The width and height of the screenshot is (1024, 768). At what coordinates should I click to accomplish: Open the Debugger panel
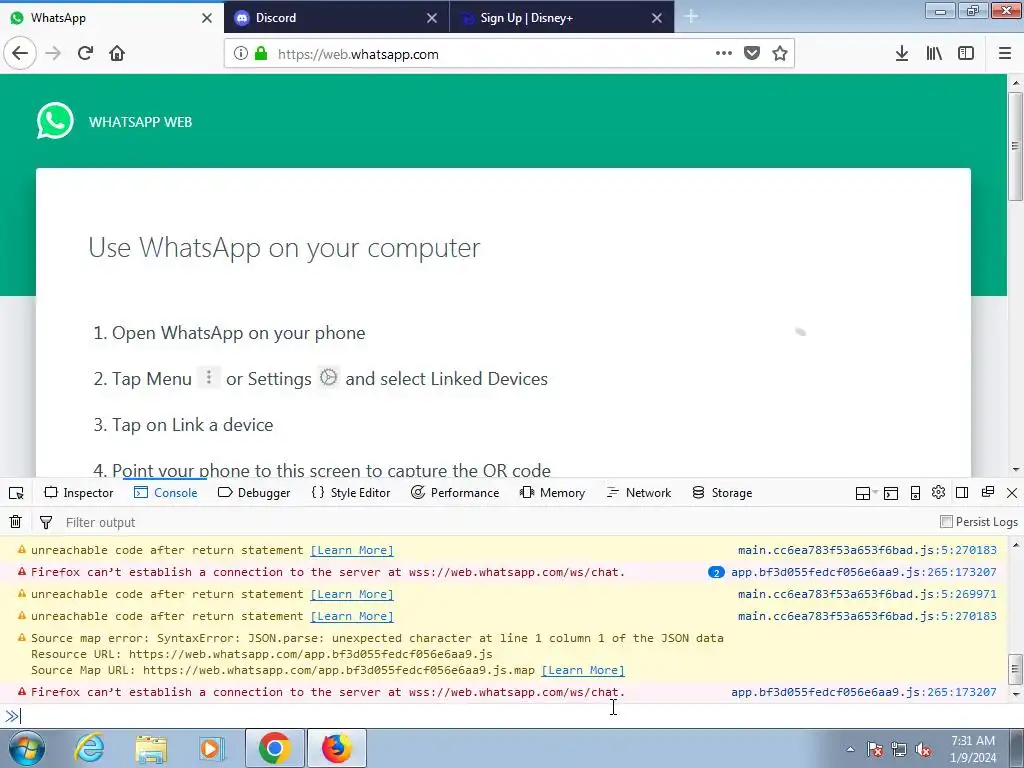click(254, 493)
